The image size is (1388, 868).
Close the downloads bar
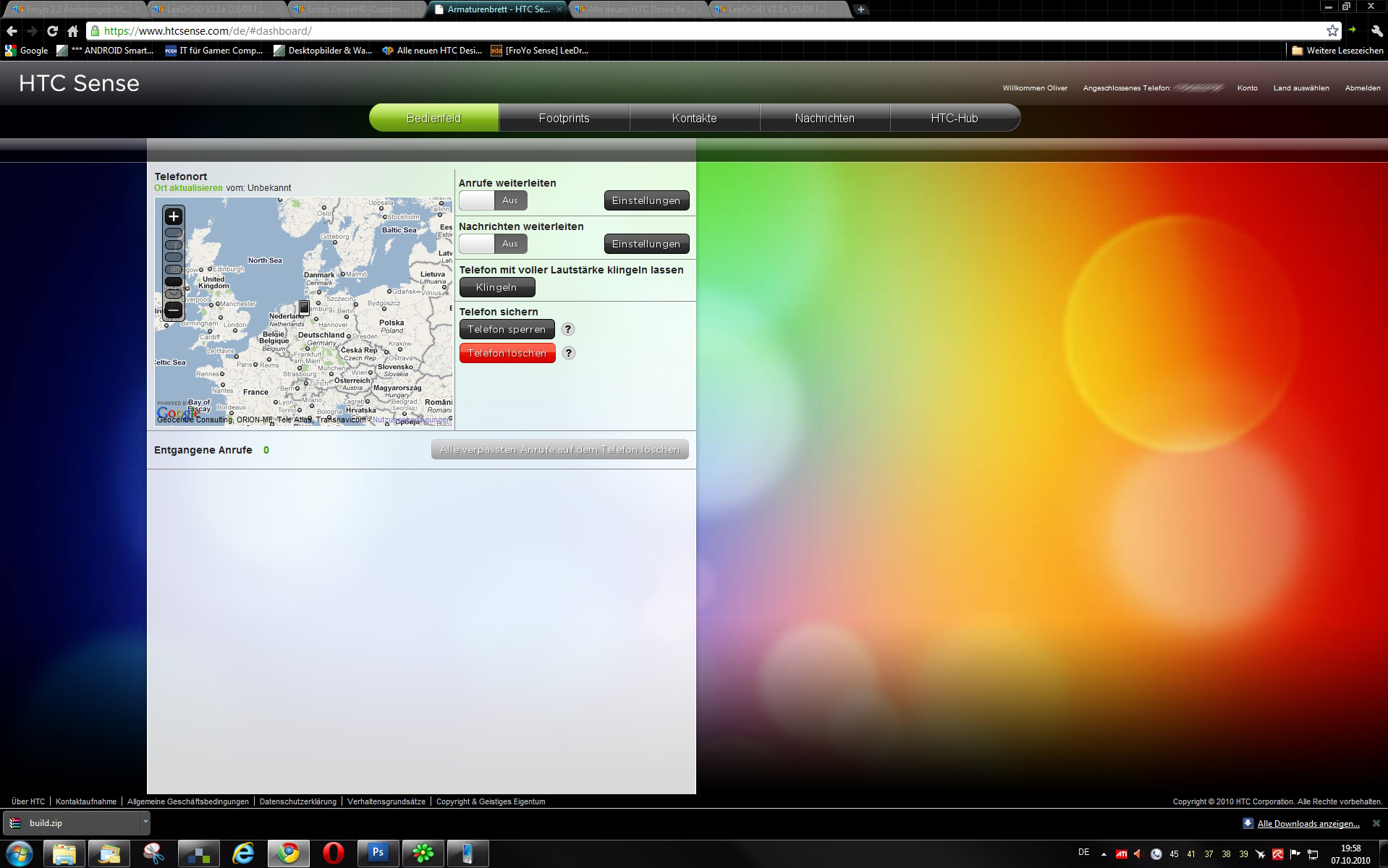click(1376, 823)
